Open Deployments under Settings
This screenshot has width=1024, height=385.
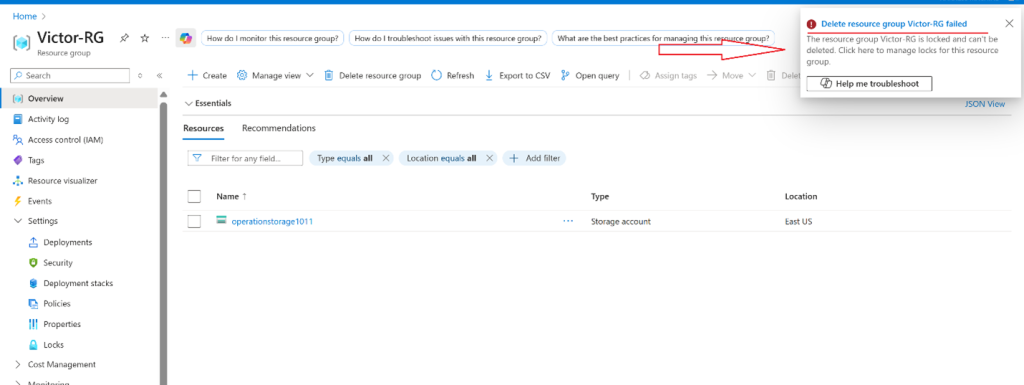click(x=68, y=242)
